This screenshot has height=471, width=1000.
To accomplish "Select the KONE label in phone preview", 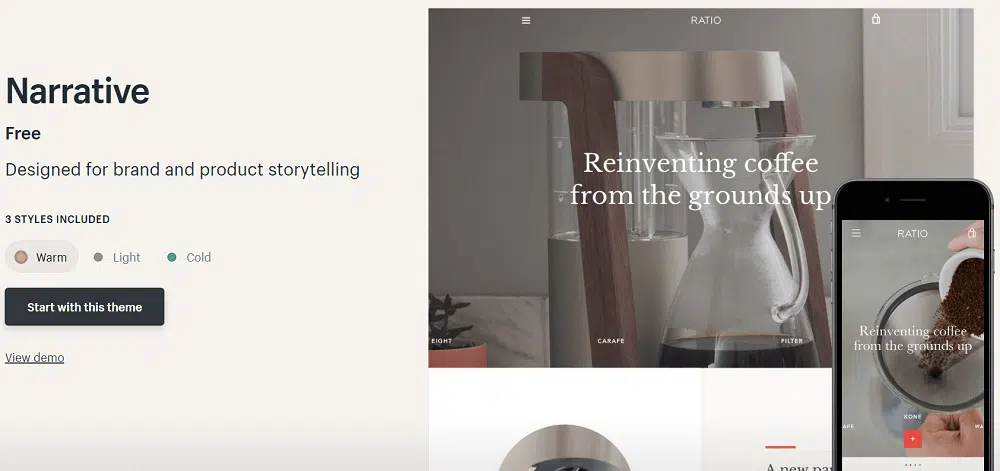I will click(913, 417).
